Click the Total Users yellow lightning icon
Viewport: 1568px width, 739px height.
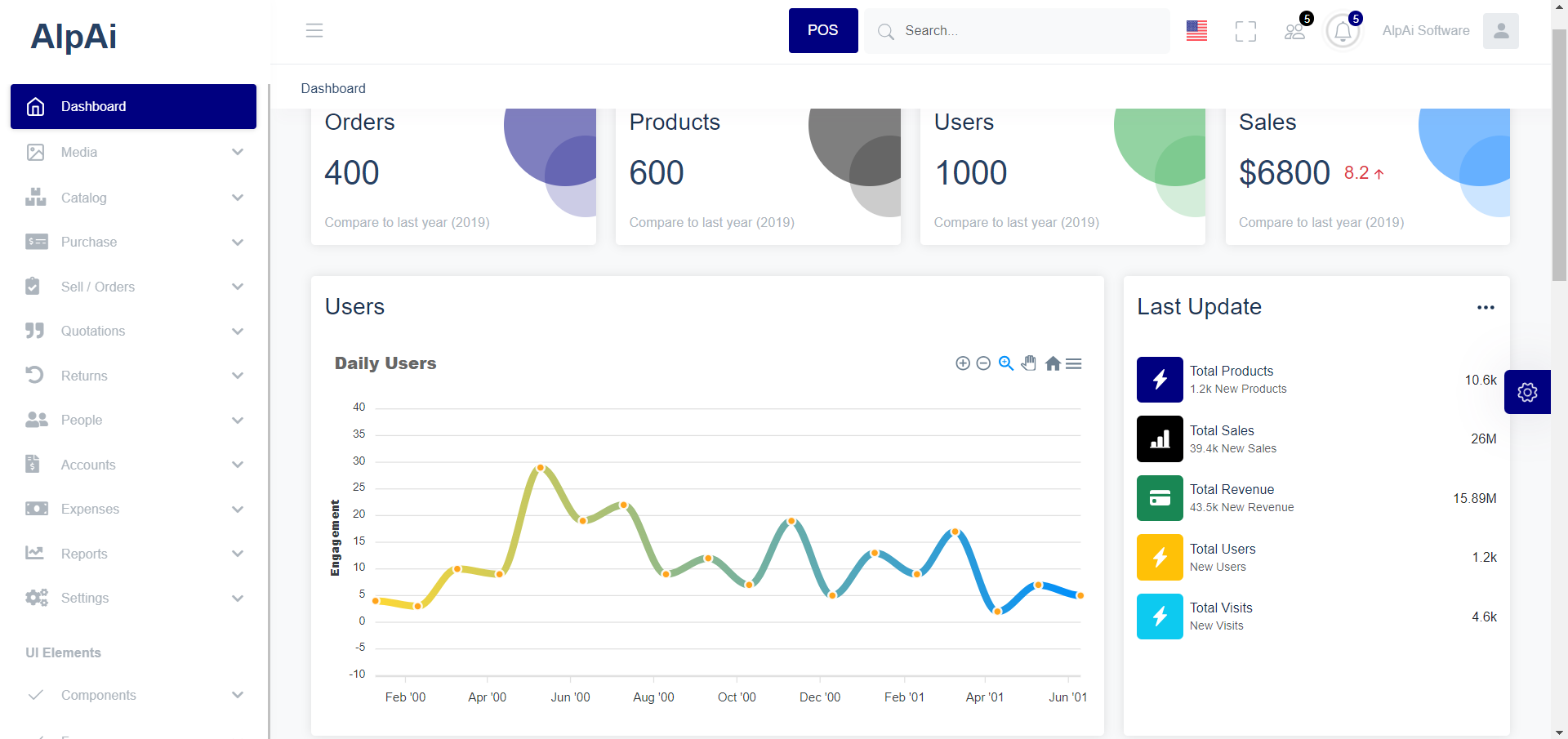(1160, 557)
